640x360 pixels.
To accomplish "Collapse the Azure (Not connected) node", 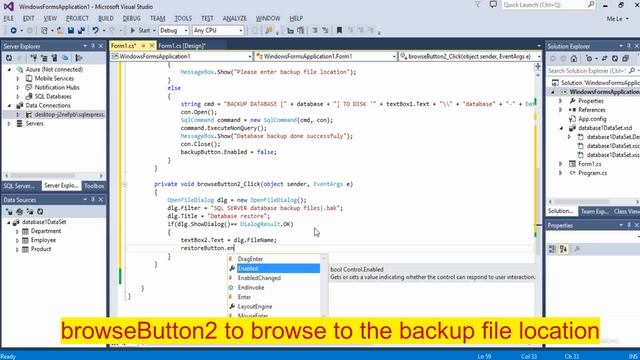I will pos(9,70).
